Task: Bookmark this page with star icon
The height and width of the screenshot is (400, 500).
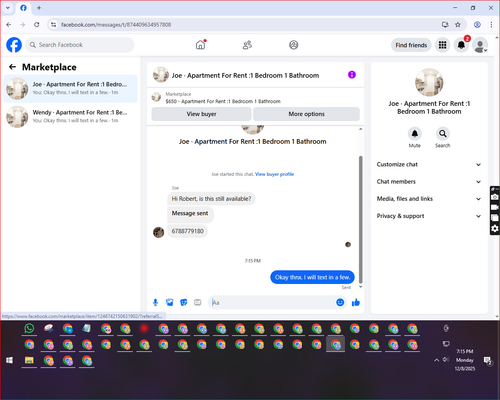Action: [x=458, y=25]
